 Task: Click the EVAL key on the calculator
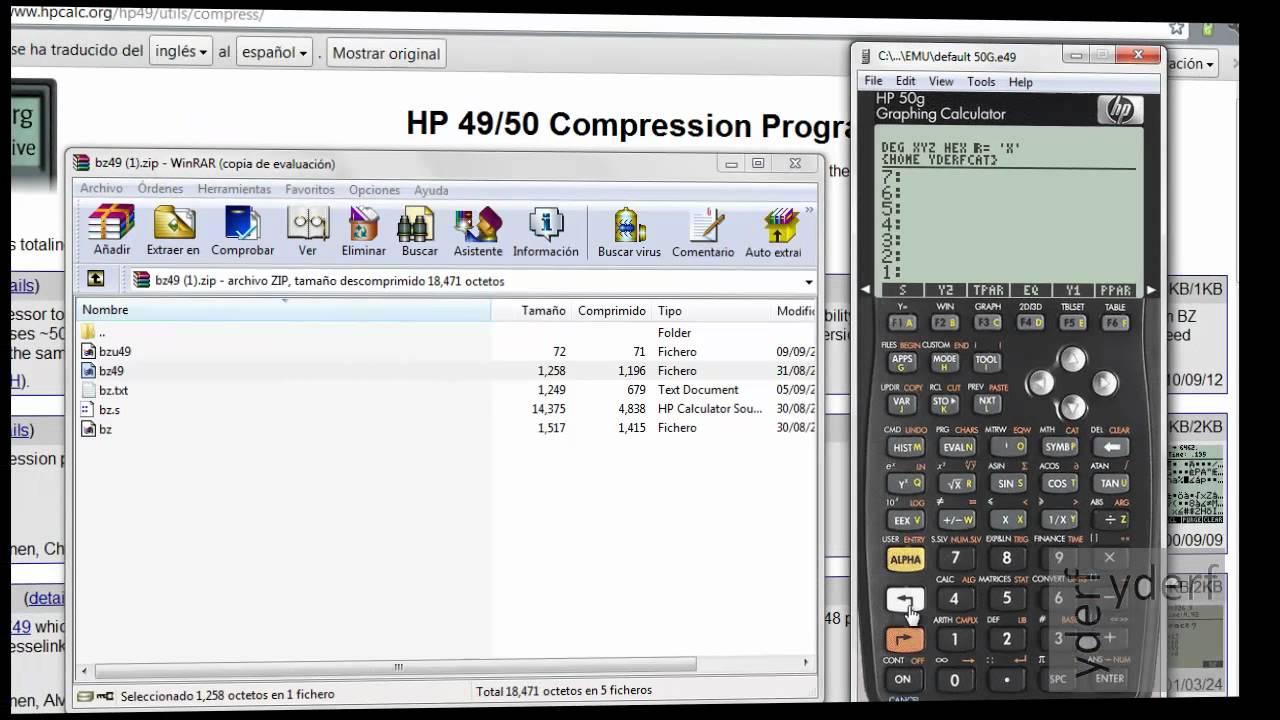957,447
